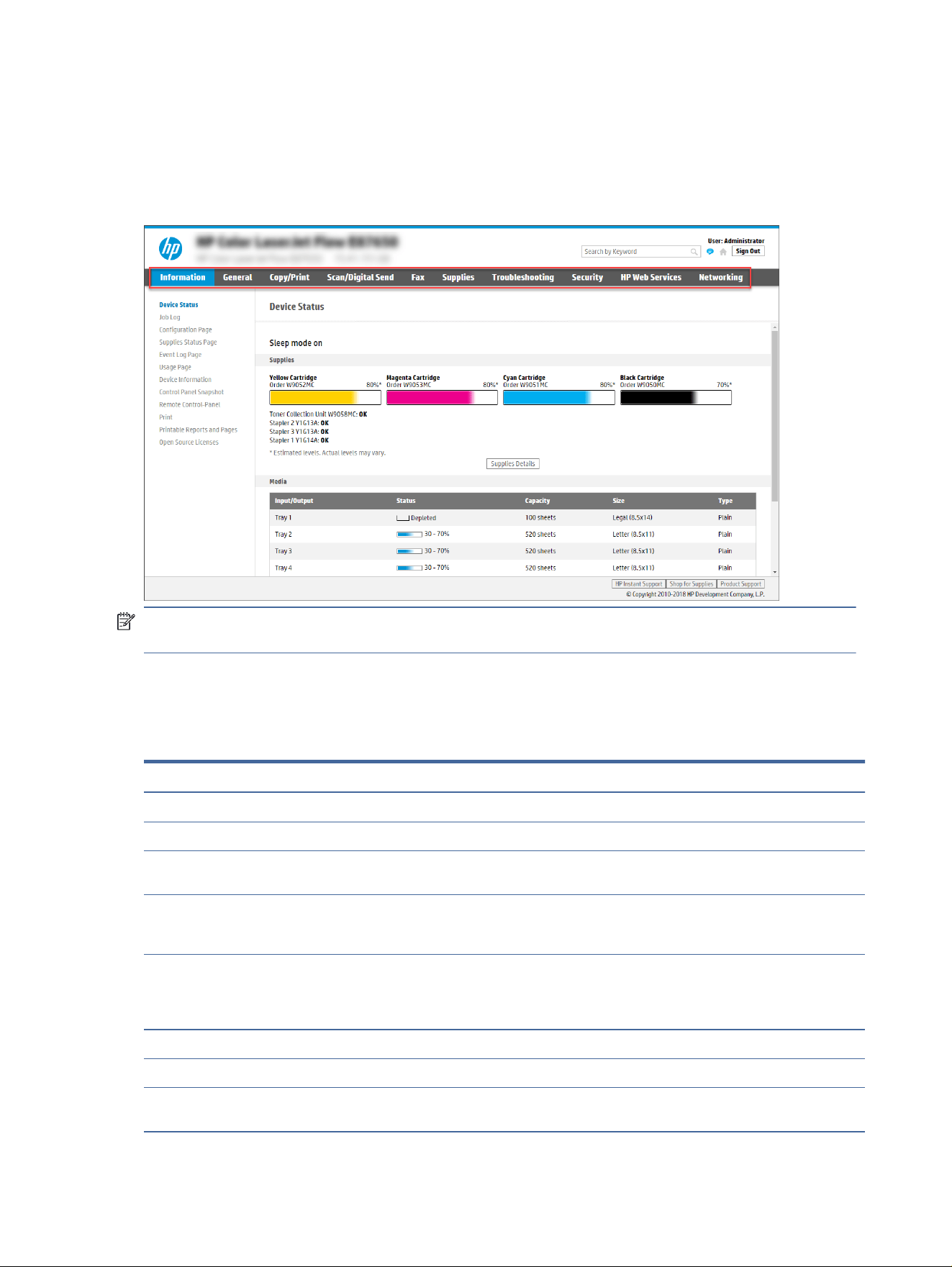This screenshot has width=952, height=1267.
Task: Click the blue chat bubble icon
Action: coord(710,252)
